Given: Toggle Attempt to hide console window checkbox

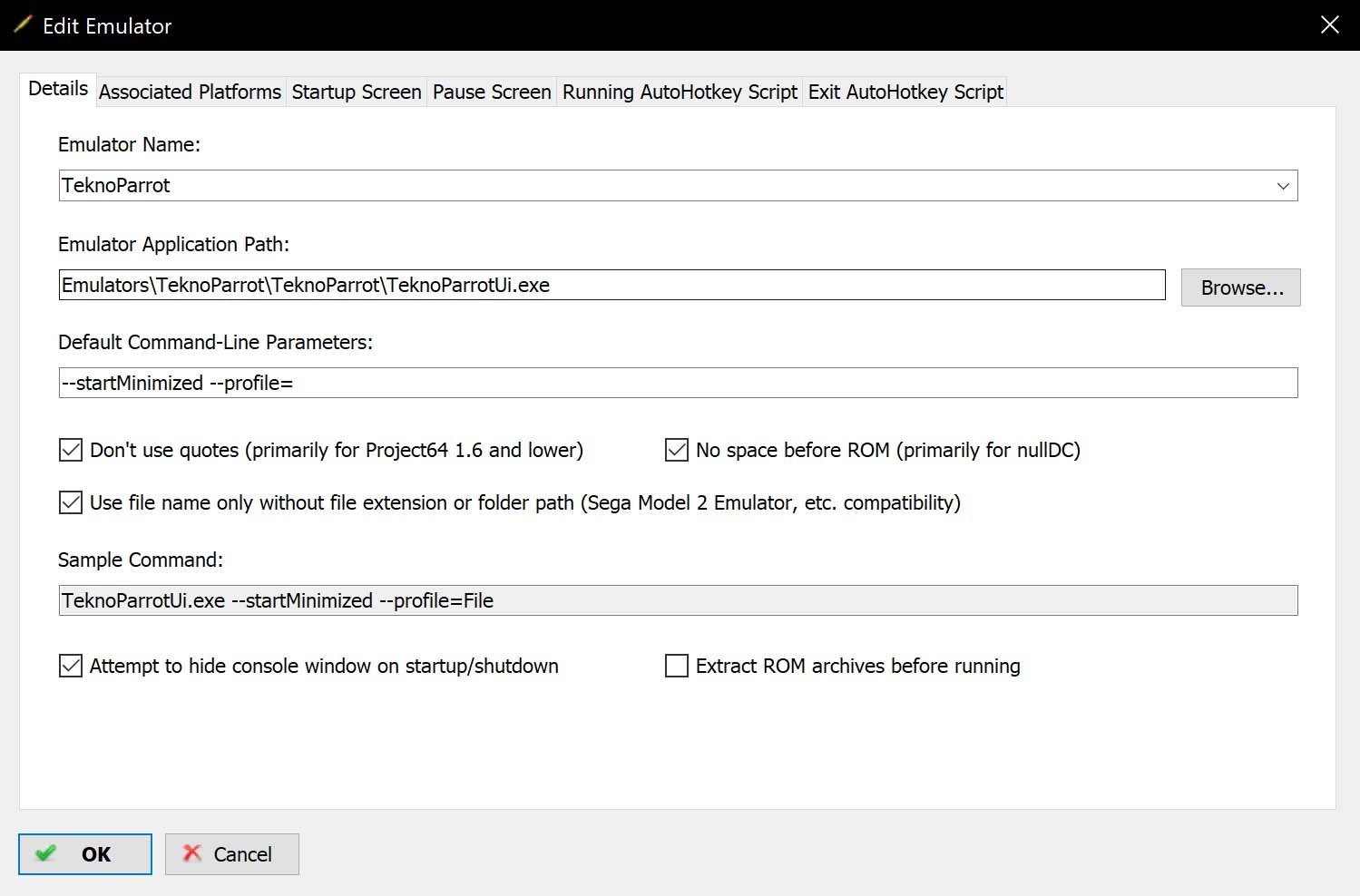Looking at the screenshot, I should 71,666.
